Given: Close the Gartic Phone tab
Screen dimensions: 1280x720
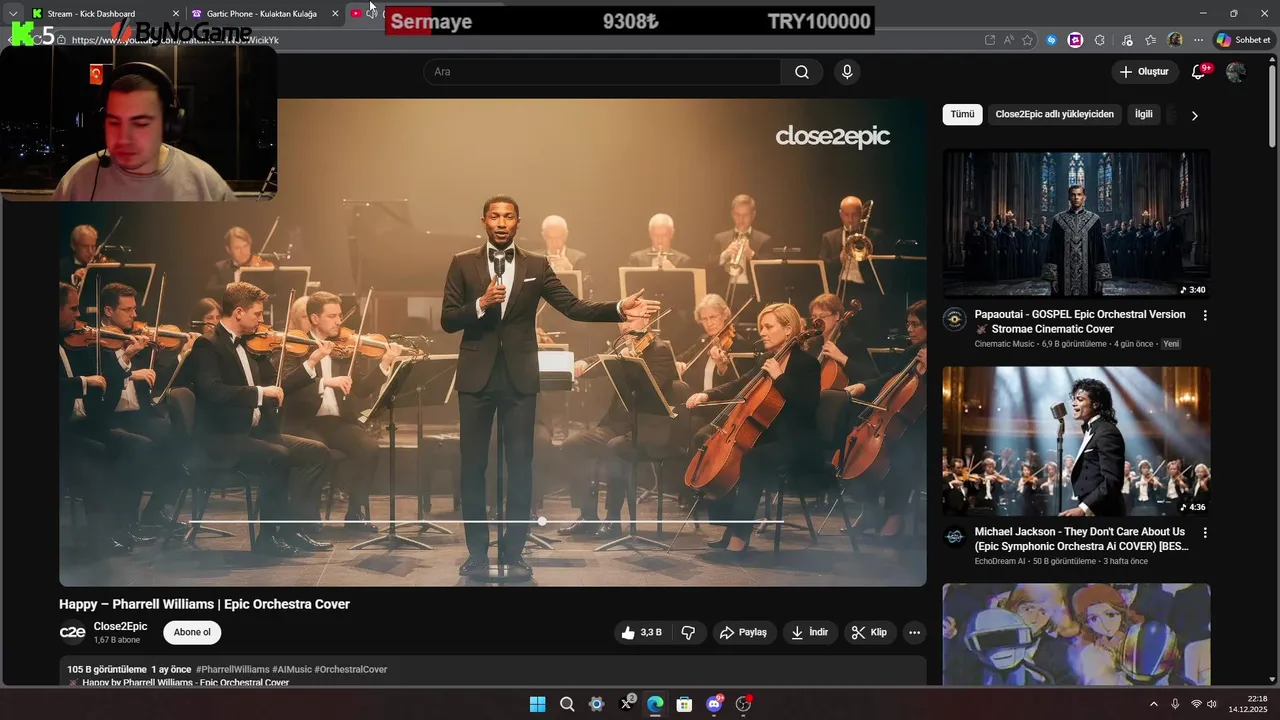Looking at the screenshot, I should point(335,14).
